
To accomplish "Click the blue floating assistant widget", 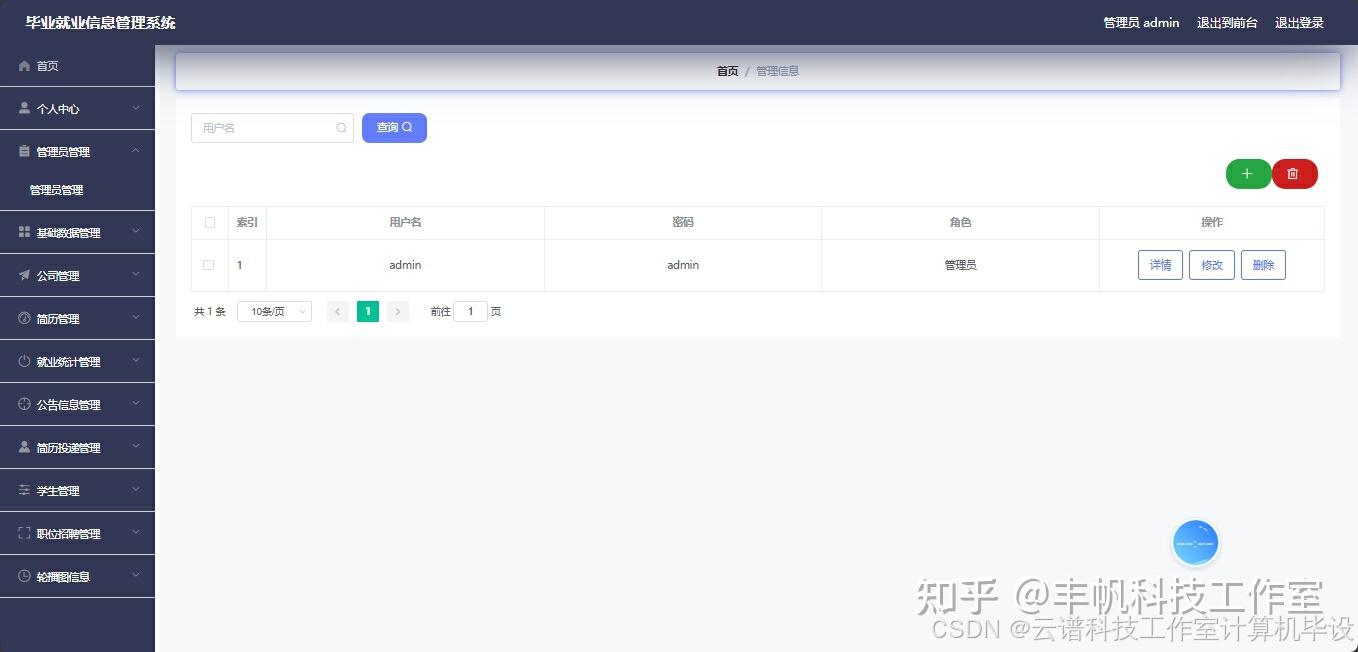I will [1195, 542].
